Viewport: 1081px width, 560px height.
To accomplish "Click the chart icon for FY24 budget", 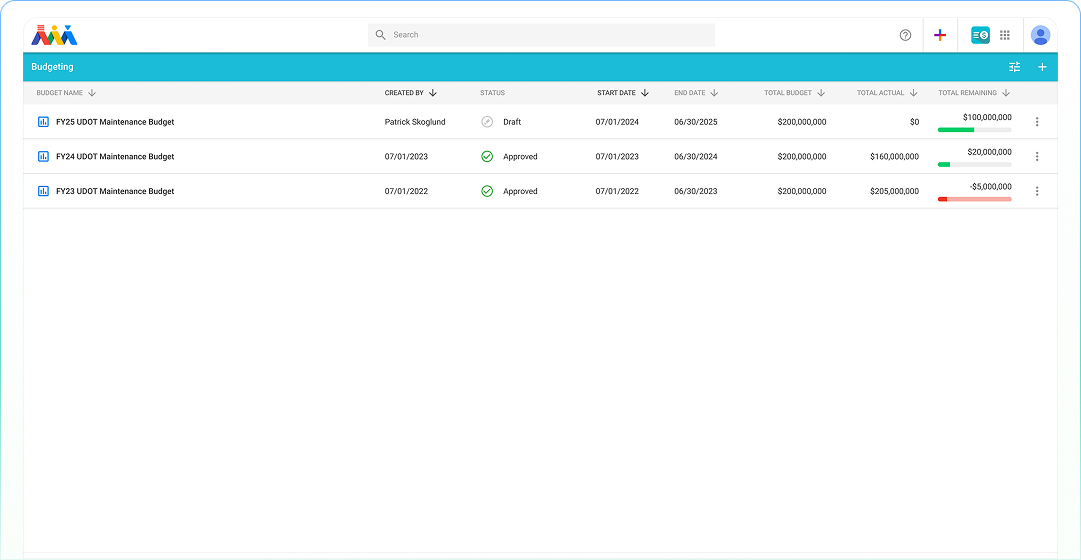I will tap(43, 157).
